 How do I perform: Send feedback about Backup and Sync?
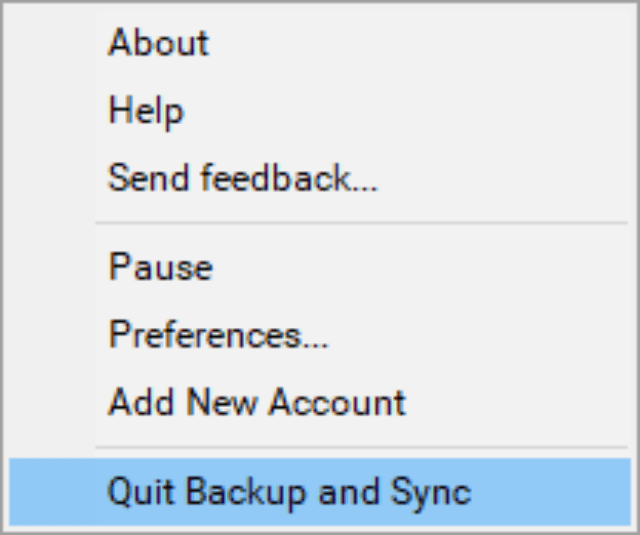tap(243, 179)
